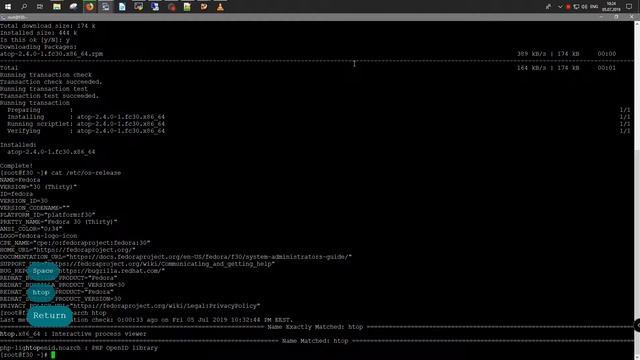Image resolution: width=640 pixels, height=360 pixels.
Task: Click the terminal vertical scrollbar thumb
Action: pos(637,251)
